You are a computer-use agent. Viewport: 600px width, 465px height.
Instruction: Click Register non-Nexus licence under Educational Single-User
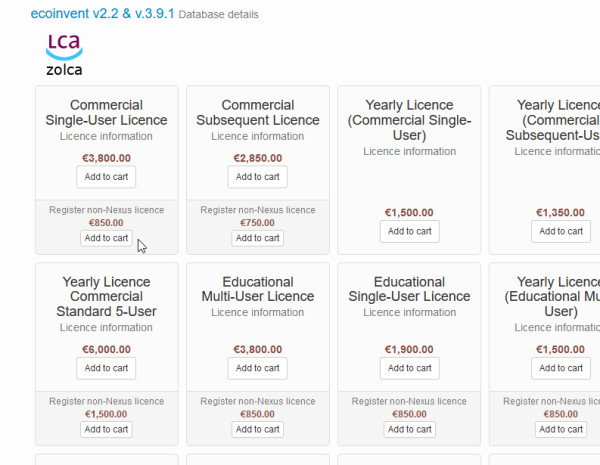pyautogui.click(x=409, y=401)
